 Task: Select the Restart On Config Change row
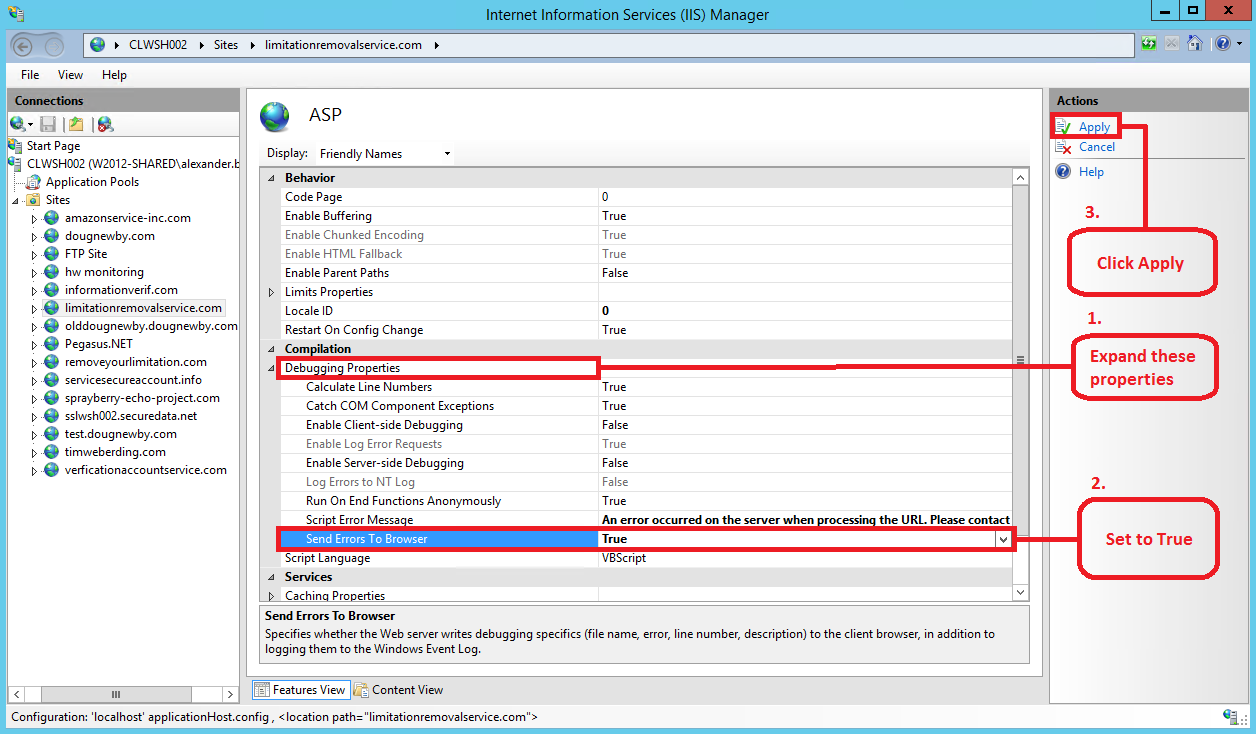(646, 330)
